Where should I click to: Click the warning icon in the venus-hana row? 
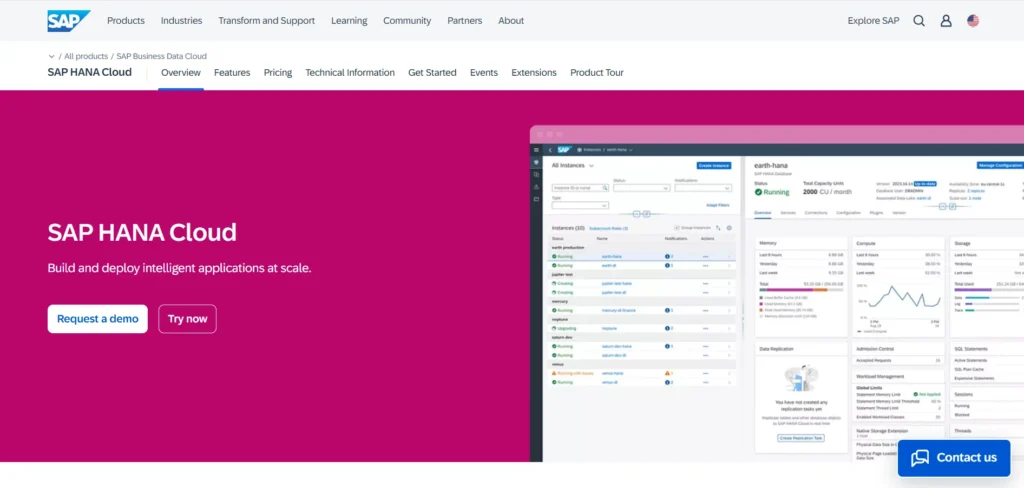(667, 373)
